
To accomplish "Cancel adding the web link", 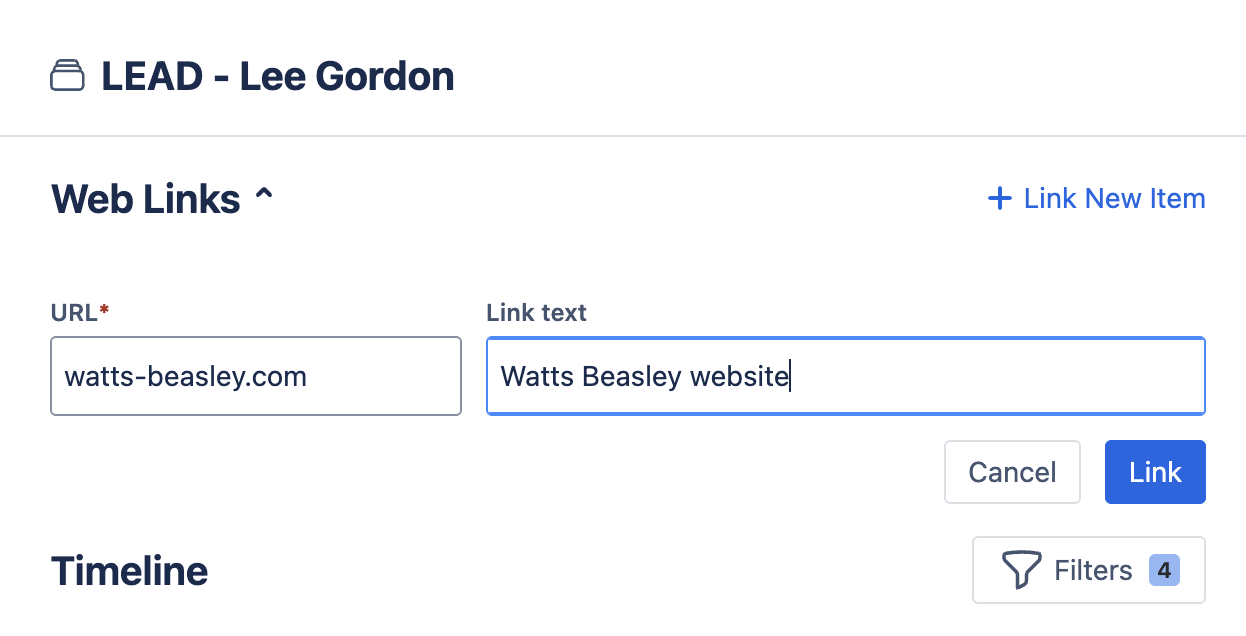I will 1012,472.
